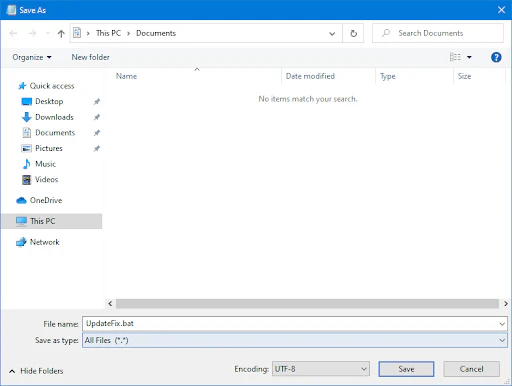Open recent locations dropdown arrow

point(48,33)
